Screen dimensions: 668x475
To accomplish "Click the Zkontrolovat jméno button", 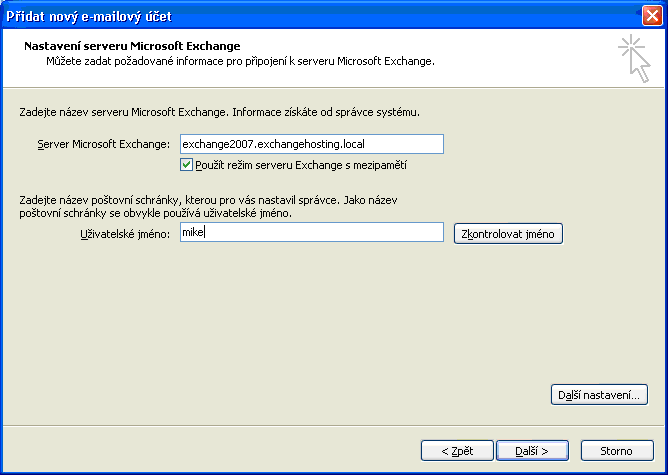I will pos(508,234).
